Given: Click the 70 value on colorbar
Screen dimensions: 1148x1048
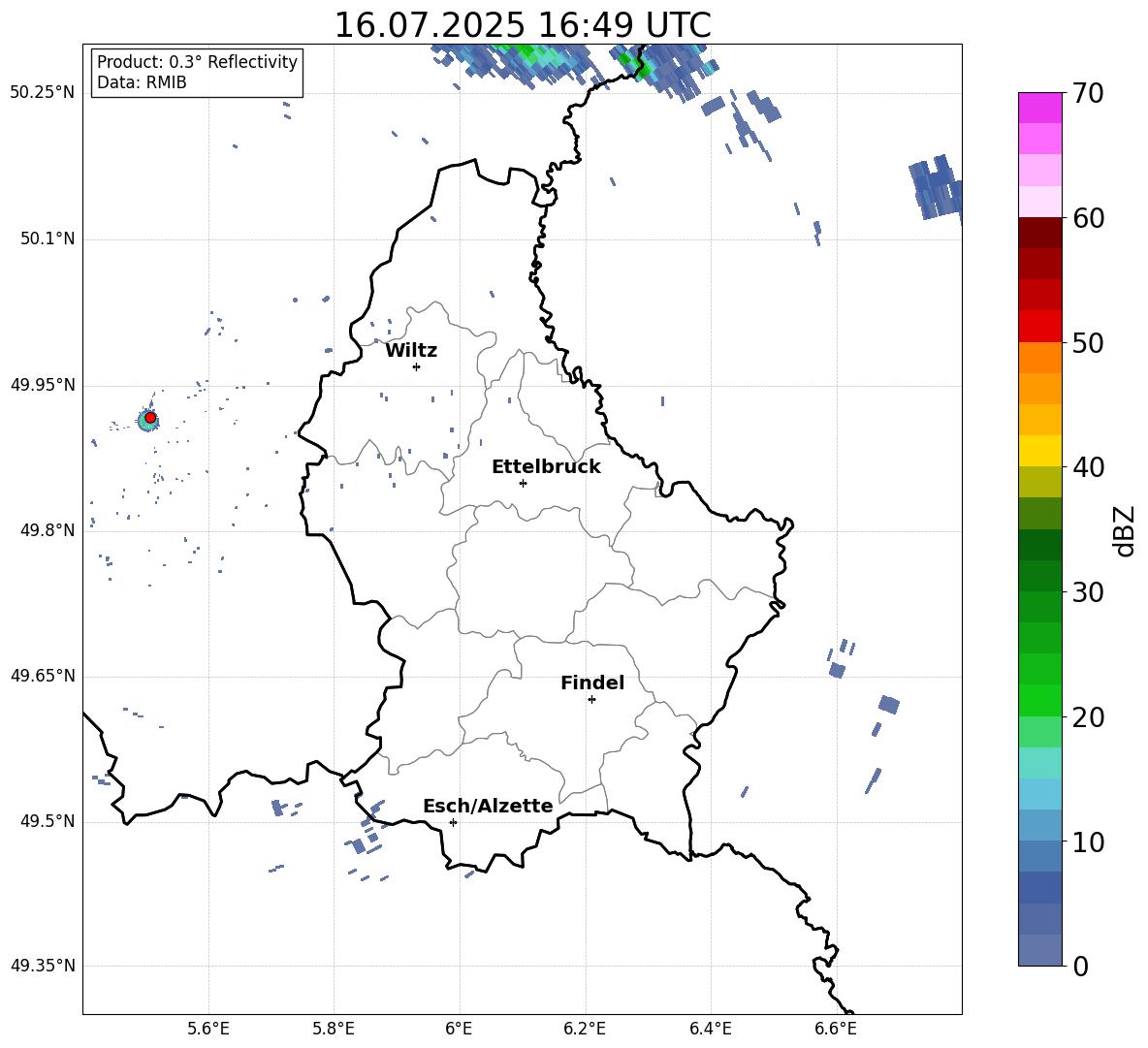Looking at the screenshot, I should [x=1088, y=94].
